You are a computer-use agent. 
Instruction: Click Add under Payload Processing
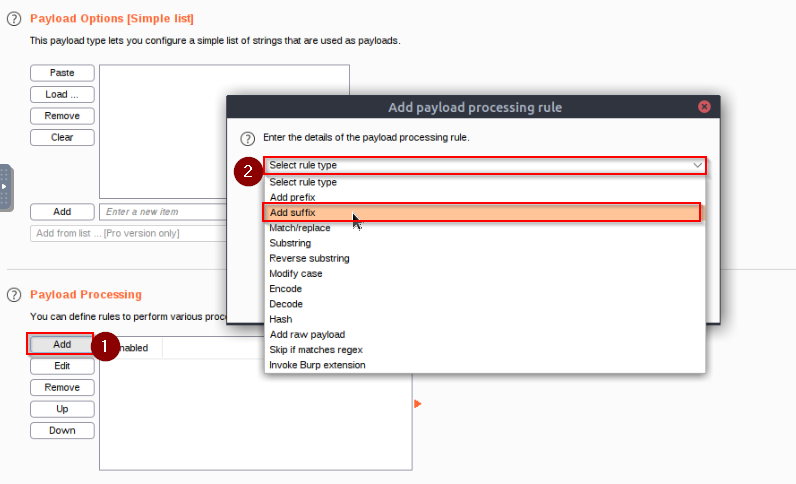62,344
